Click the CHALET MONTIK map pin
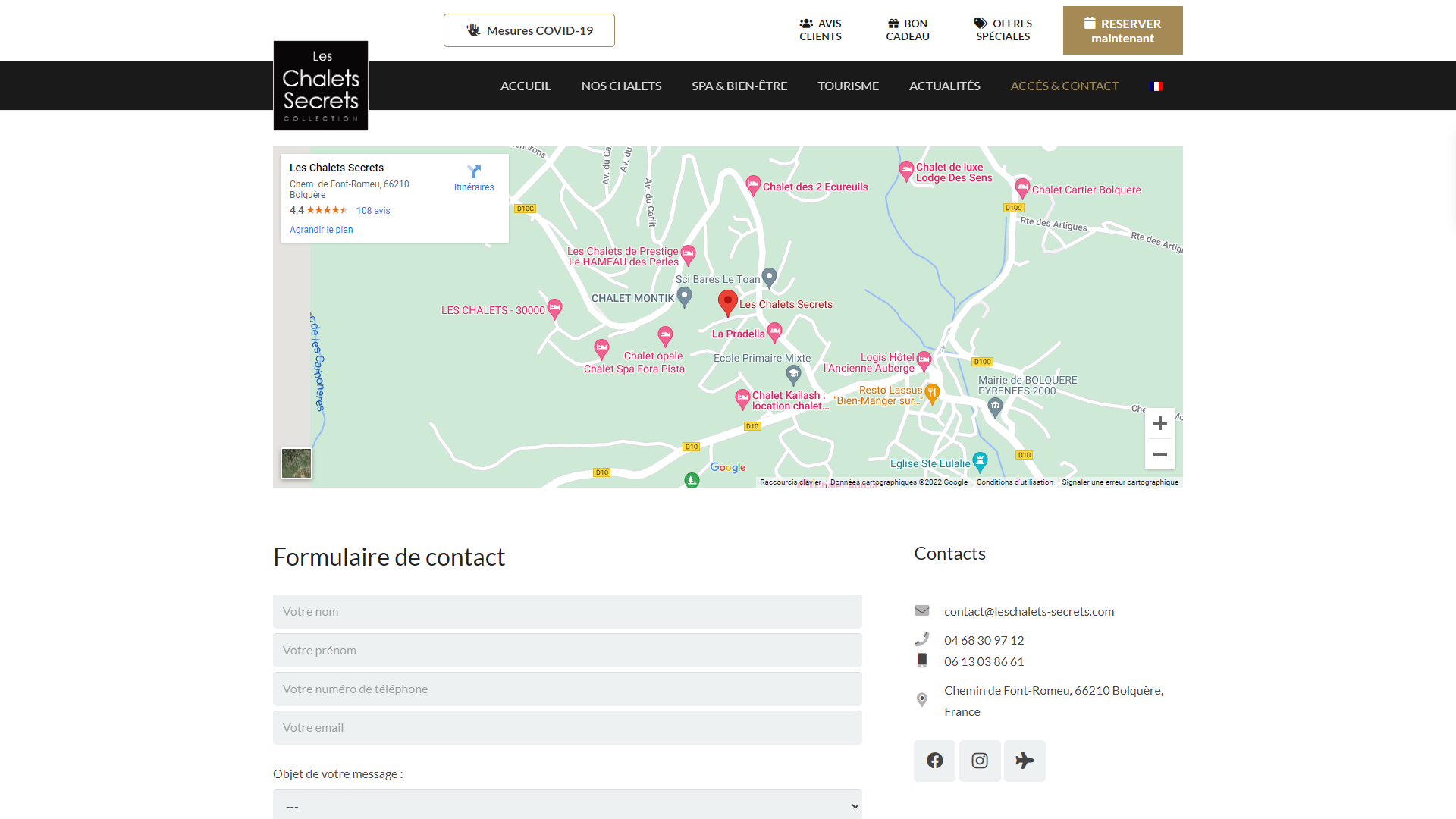This screenshot has width=1456, height=819. tap(684, 296)
